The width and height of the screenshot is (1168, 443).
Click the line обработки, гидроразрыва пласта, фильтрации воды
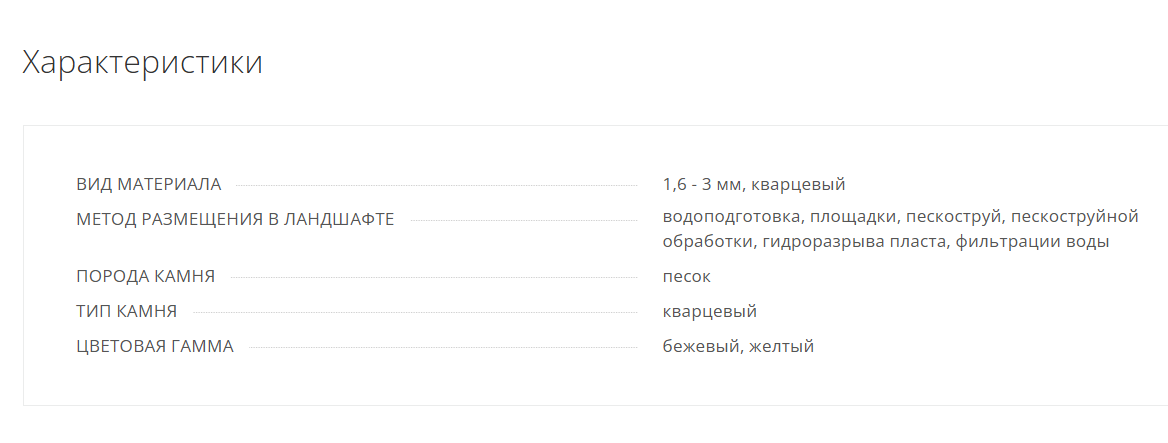886,242
